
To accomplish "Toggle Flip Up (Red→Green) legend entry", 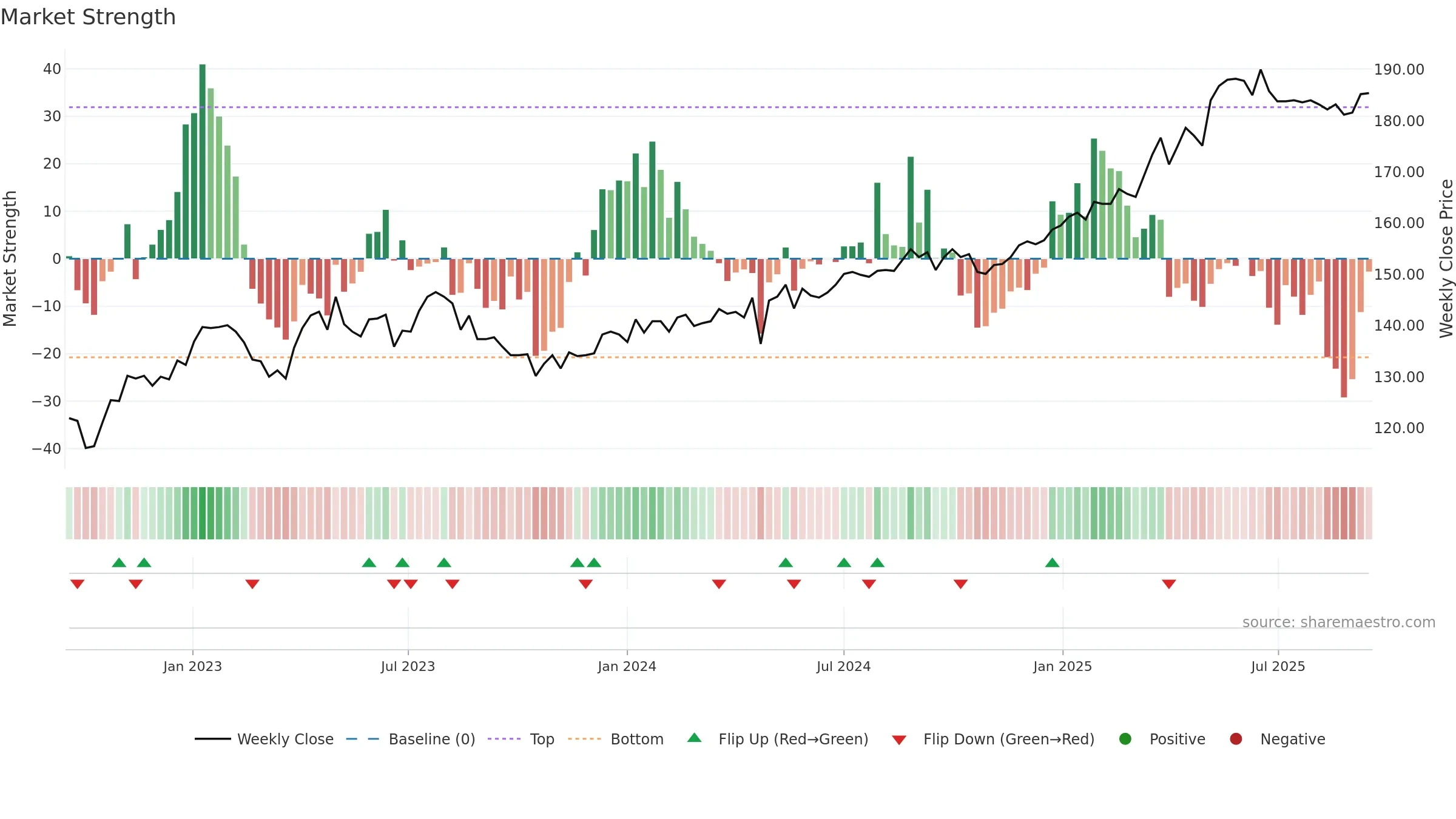I will [778, 739].
